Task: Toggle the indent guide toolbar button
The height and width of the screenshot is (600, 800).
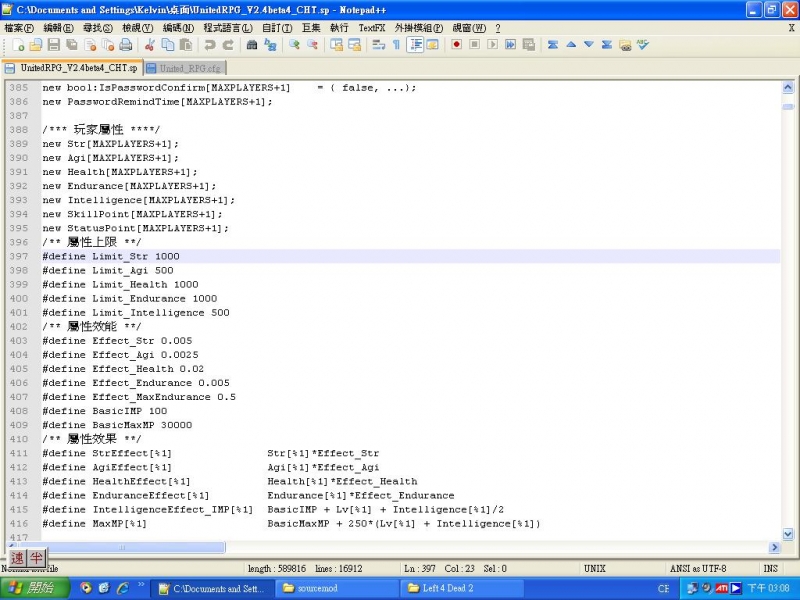Action: click(415, 45)
